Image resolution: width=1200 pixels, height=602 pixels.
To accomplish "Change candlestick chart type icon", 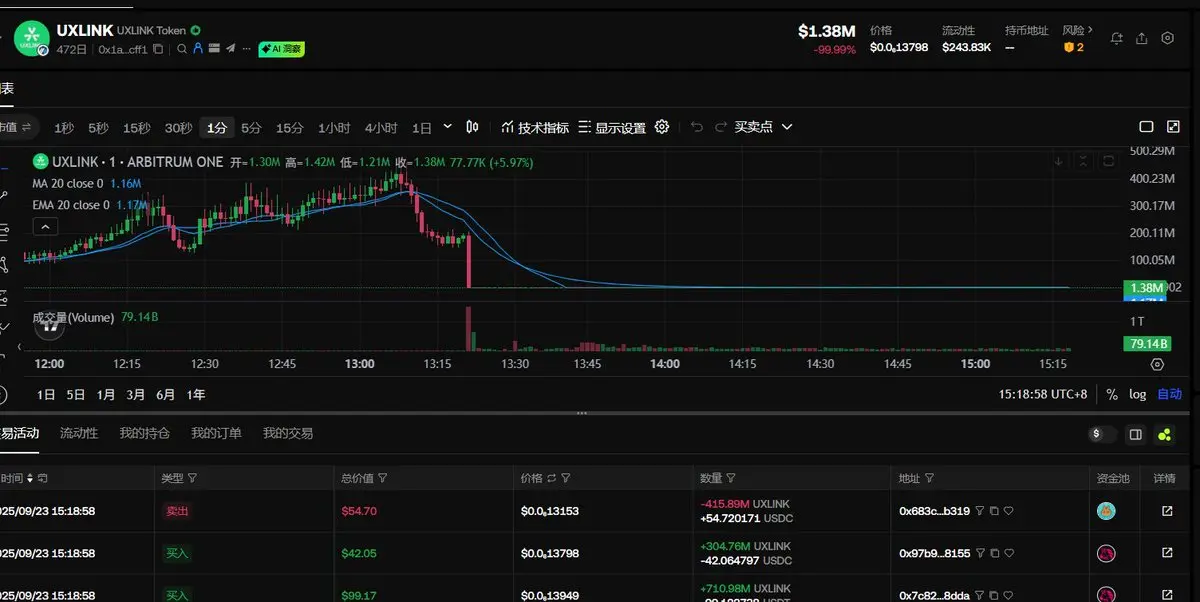I will 473,127.
